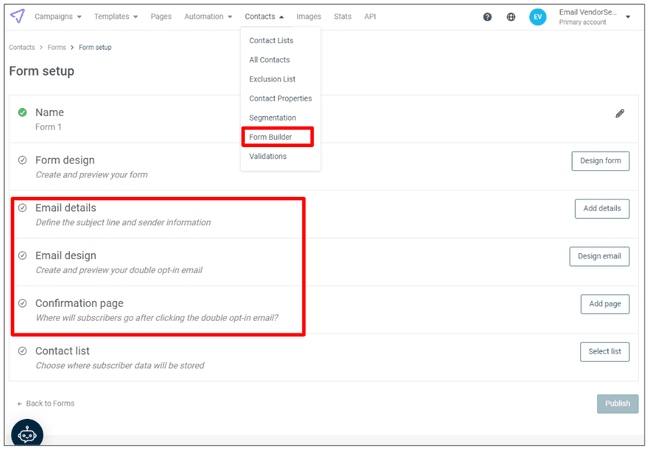Open the Images tab

[x=308, y=17]
